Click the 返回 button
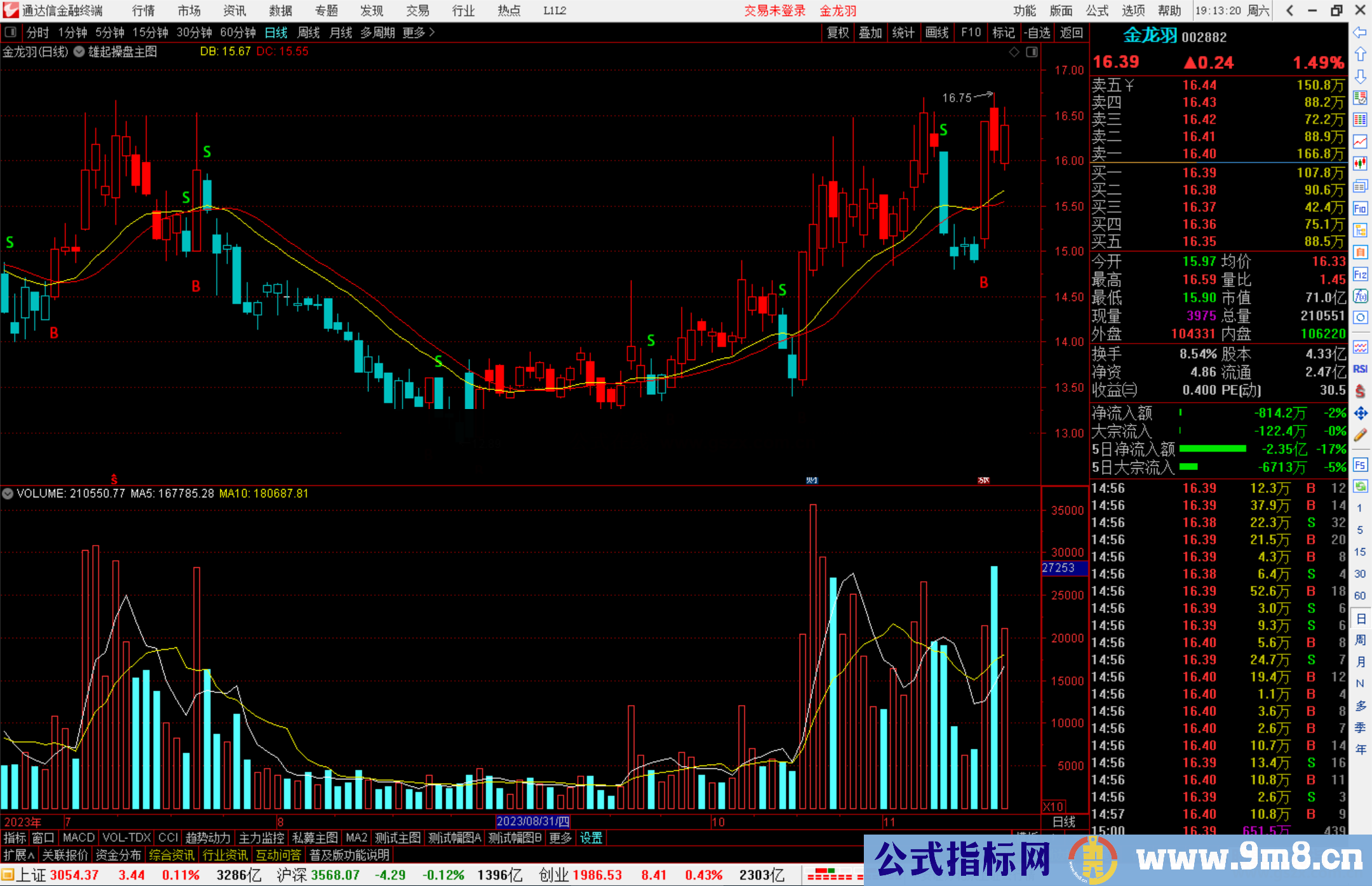The image size is (1372, 886). 1071,32
